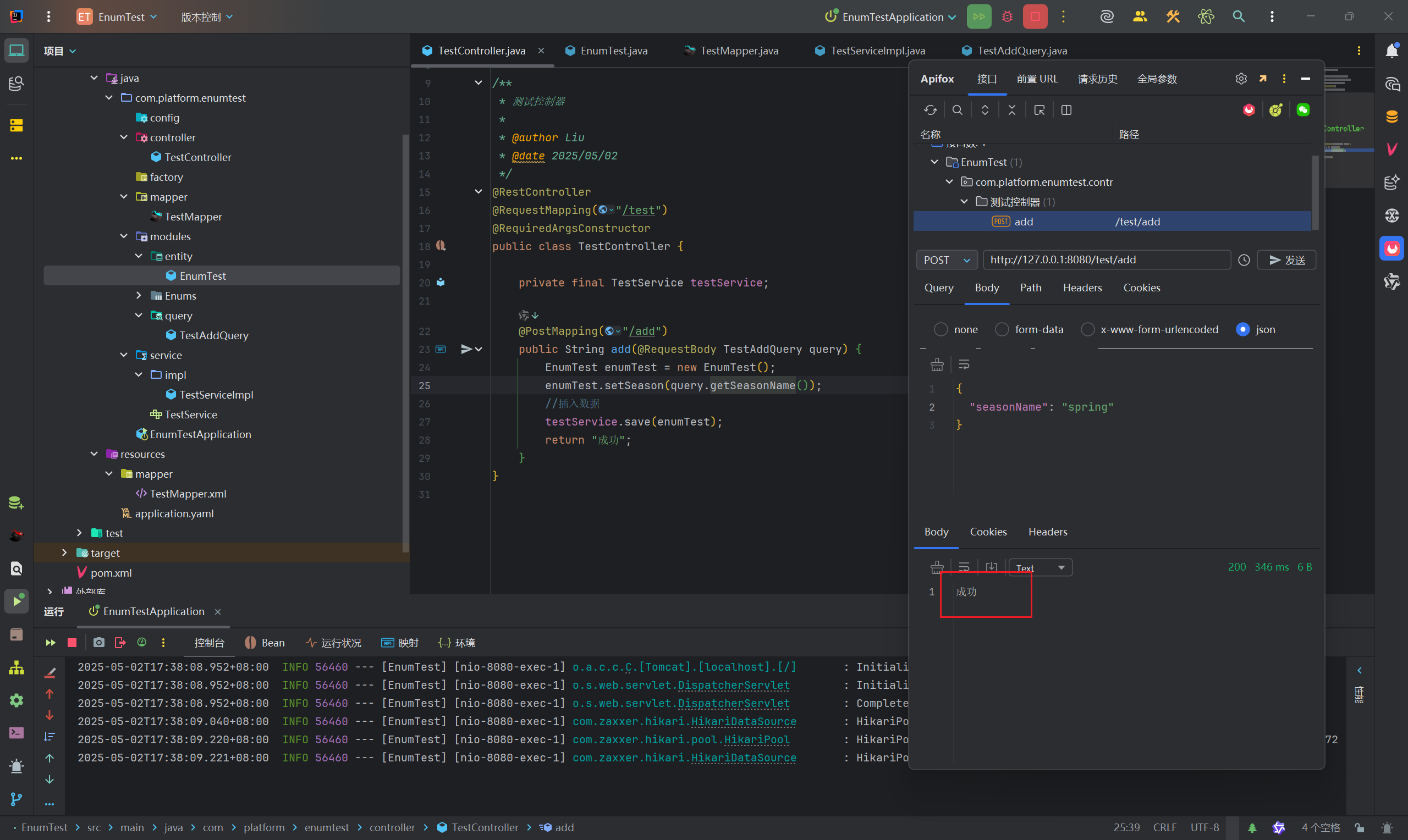Click the 发送 send button

click(x=1287, y=260)
